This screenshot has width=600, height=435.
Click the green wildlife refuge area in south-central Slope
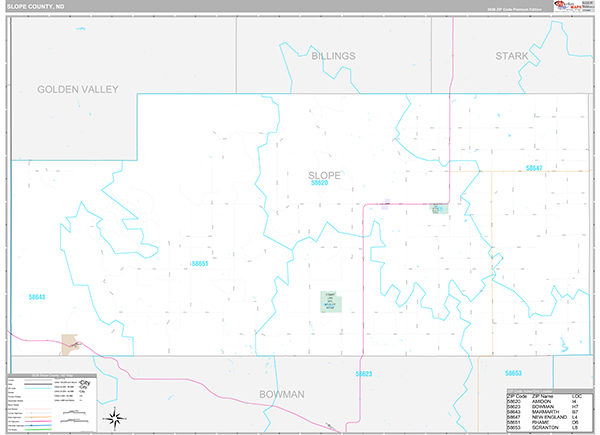[331, 301]
